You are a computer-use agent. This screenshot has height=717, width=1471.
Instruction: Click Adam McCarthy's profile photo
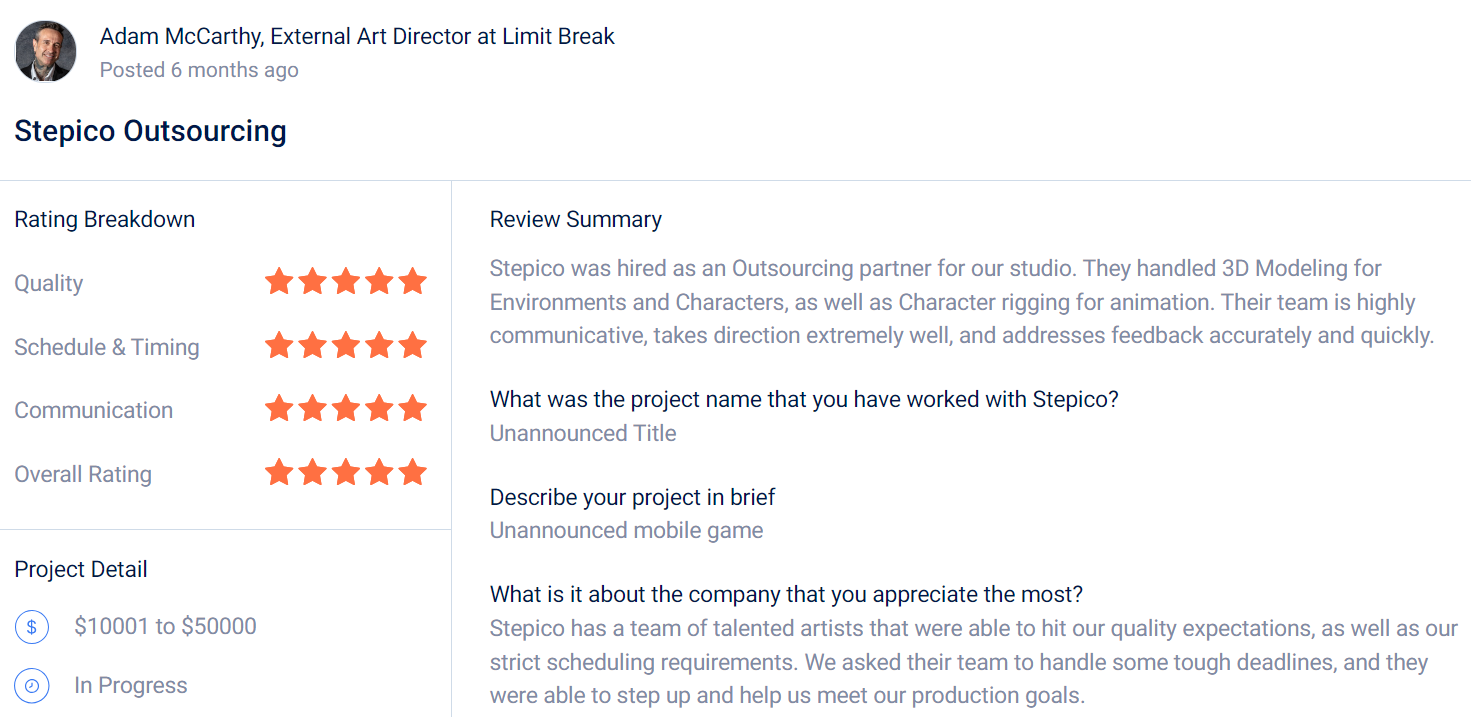coord(46,51)
